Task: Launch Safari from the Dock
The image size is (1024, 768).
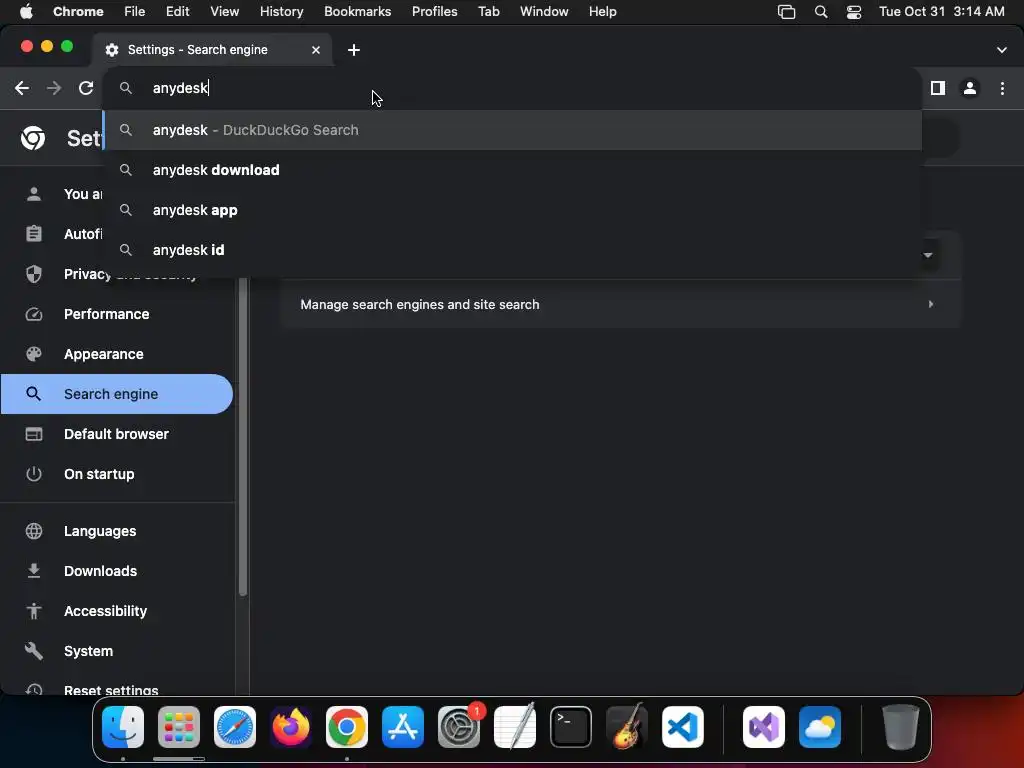Action: point(235,727)
